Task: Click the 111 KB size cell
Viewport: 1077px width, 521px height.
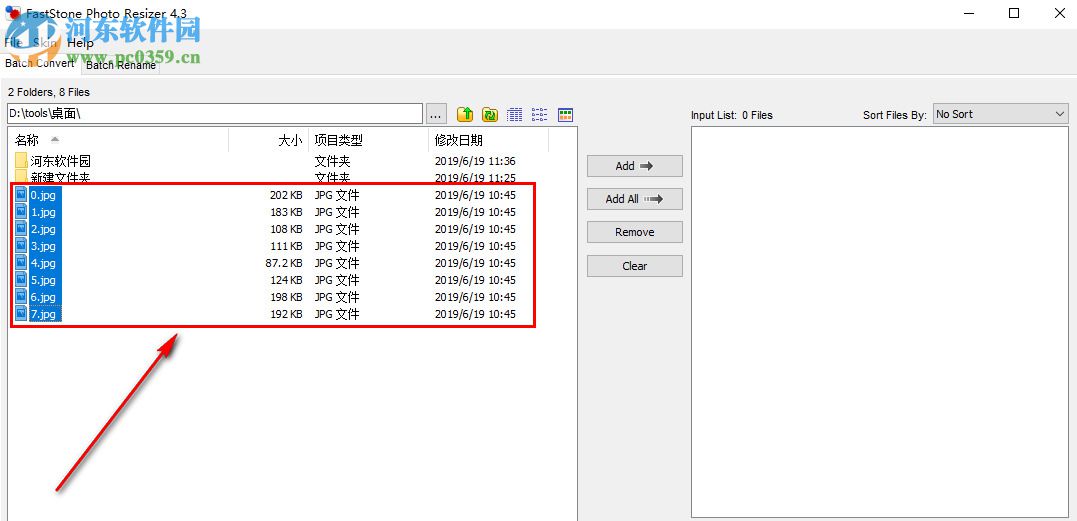Action: pyautogui.click(x=286, y=246)
